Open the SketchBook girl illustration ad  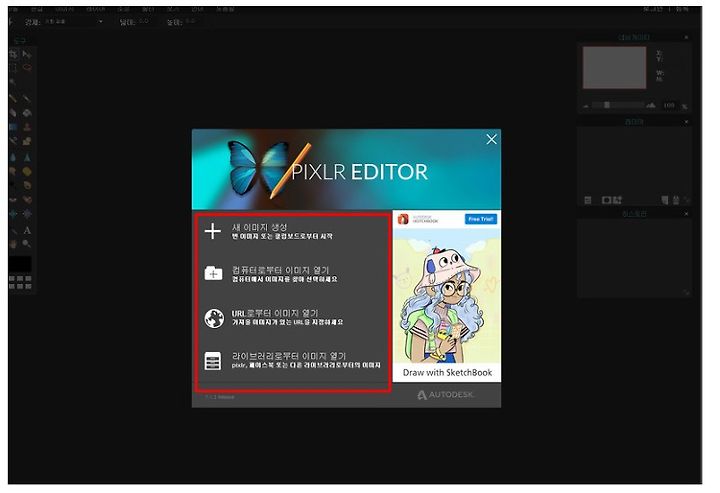447,296
